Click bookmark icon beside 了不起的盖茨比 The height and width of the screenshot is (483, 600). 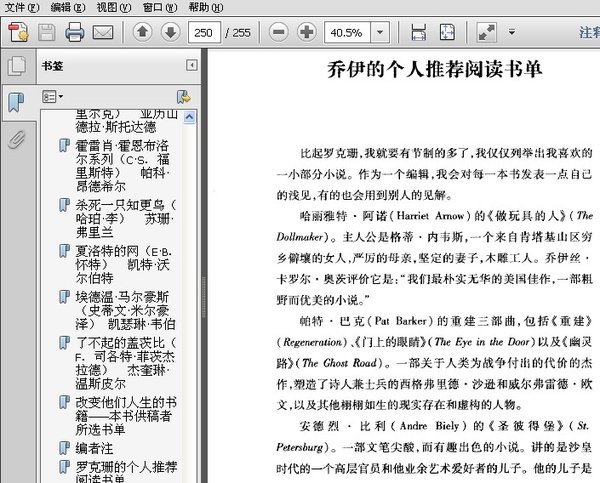(x=64, y=343)
